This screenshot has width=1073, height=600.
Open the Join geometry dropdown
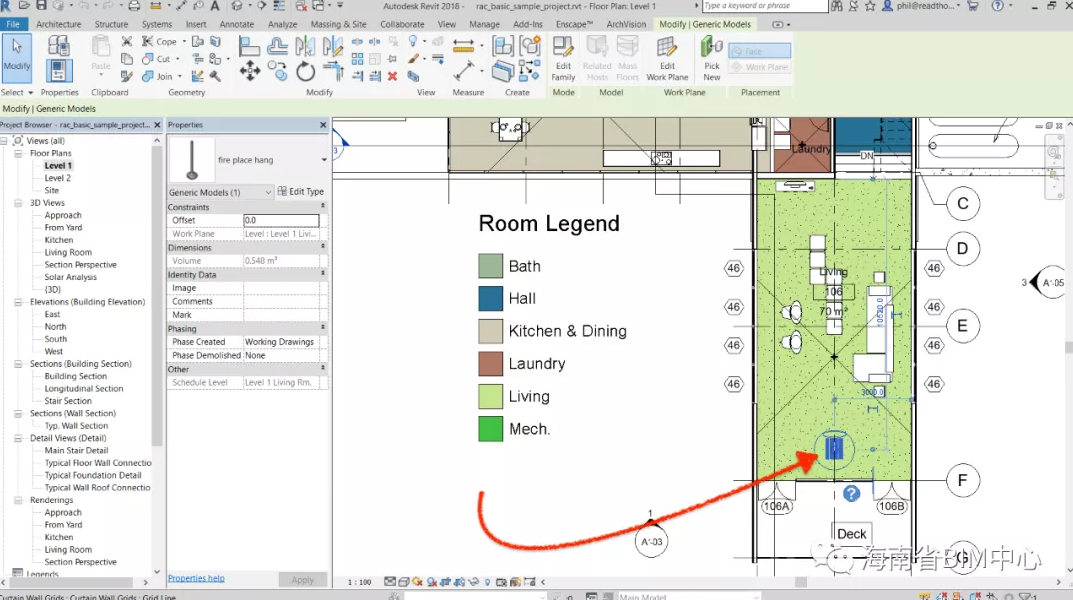coord(179,76)
